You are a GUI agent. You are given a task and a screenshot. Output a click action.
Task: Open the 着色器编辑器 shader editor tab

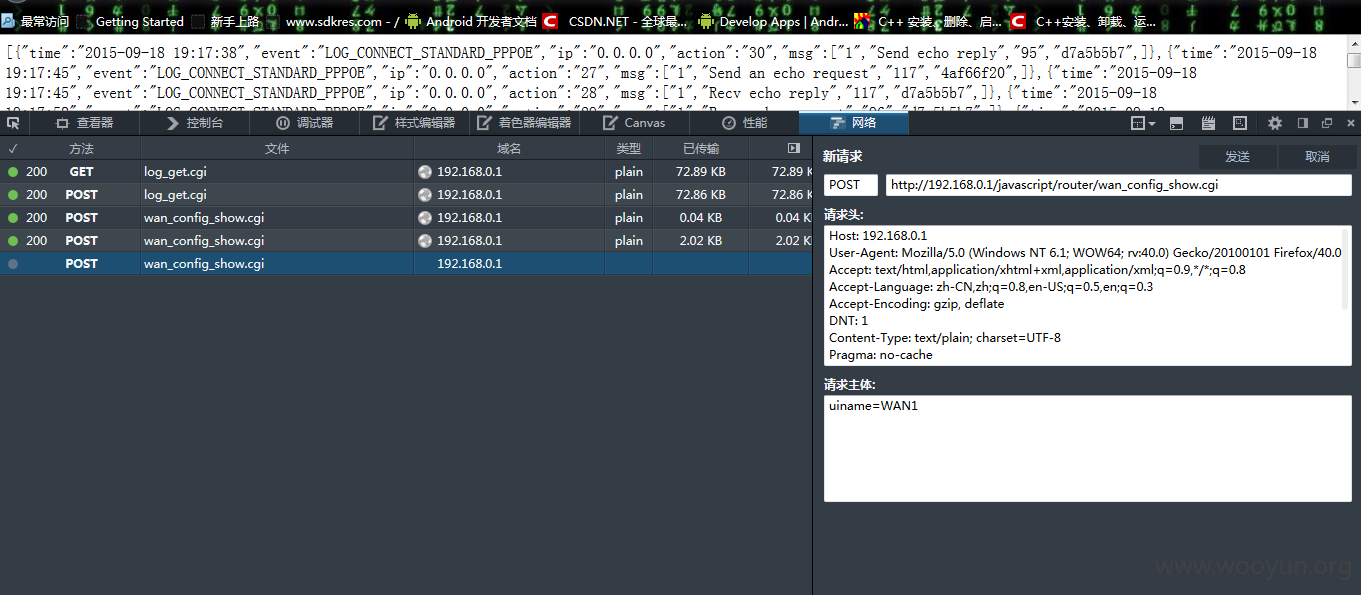524,123
